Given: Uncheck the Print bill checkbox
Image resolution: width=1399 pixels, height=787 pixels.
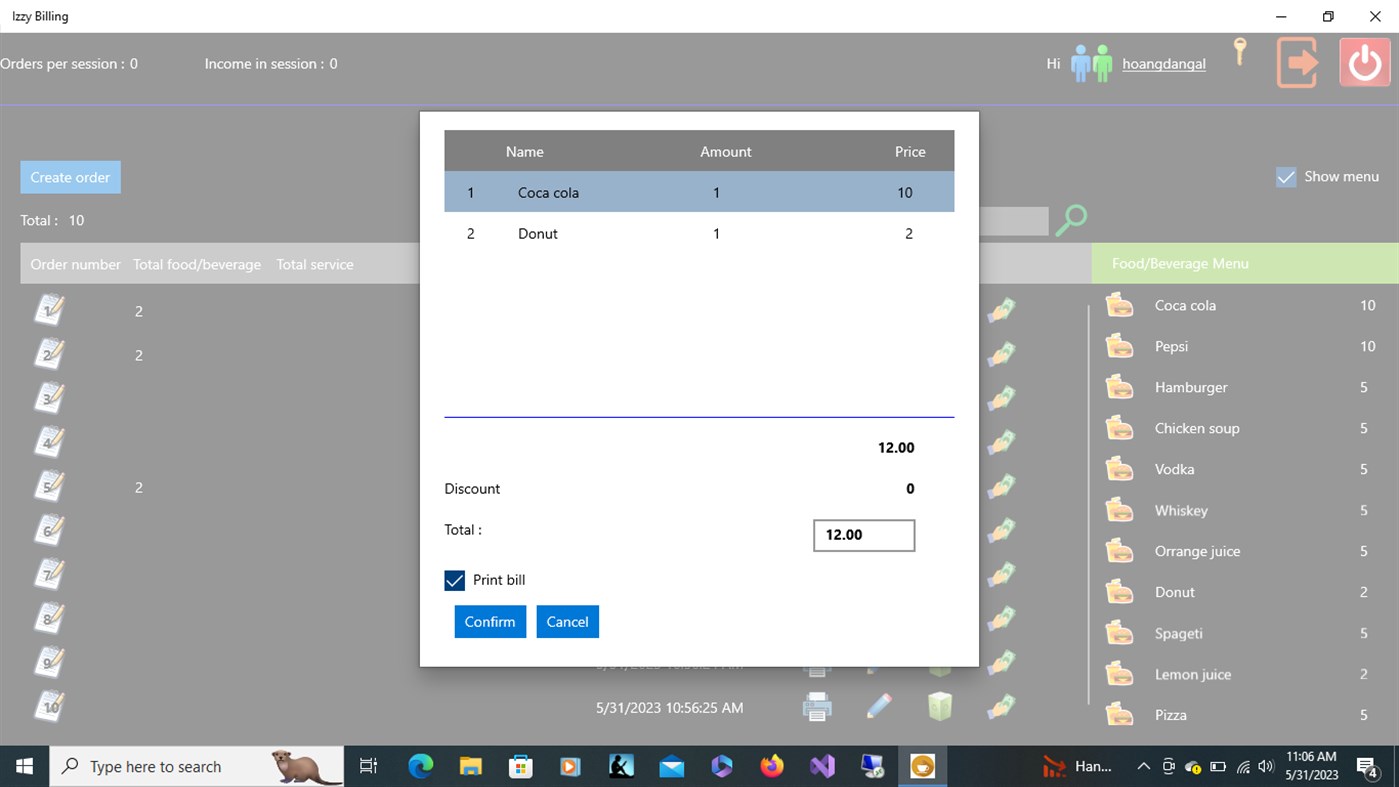Looking at the screenshot, I should [455, 580].
